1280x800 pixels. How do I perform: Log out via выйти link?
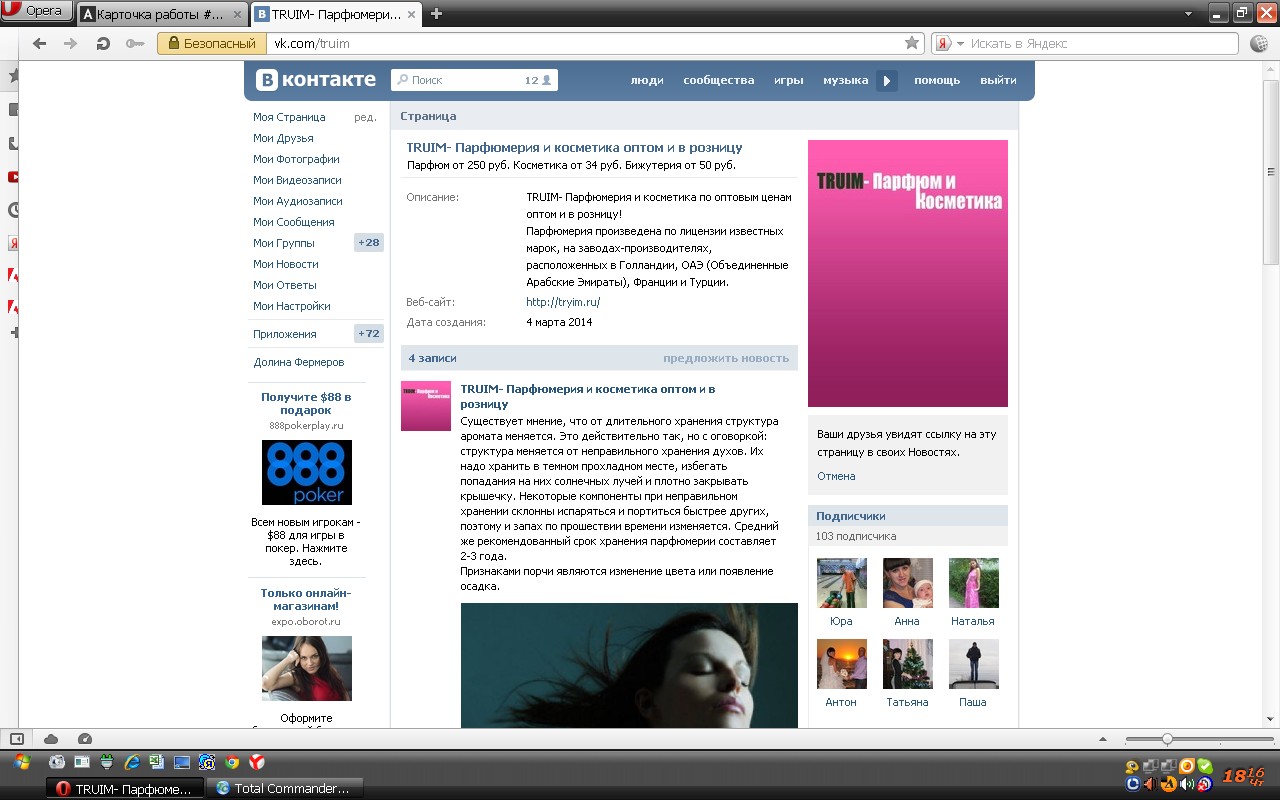coord(999,80)
